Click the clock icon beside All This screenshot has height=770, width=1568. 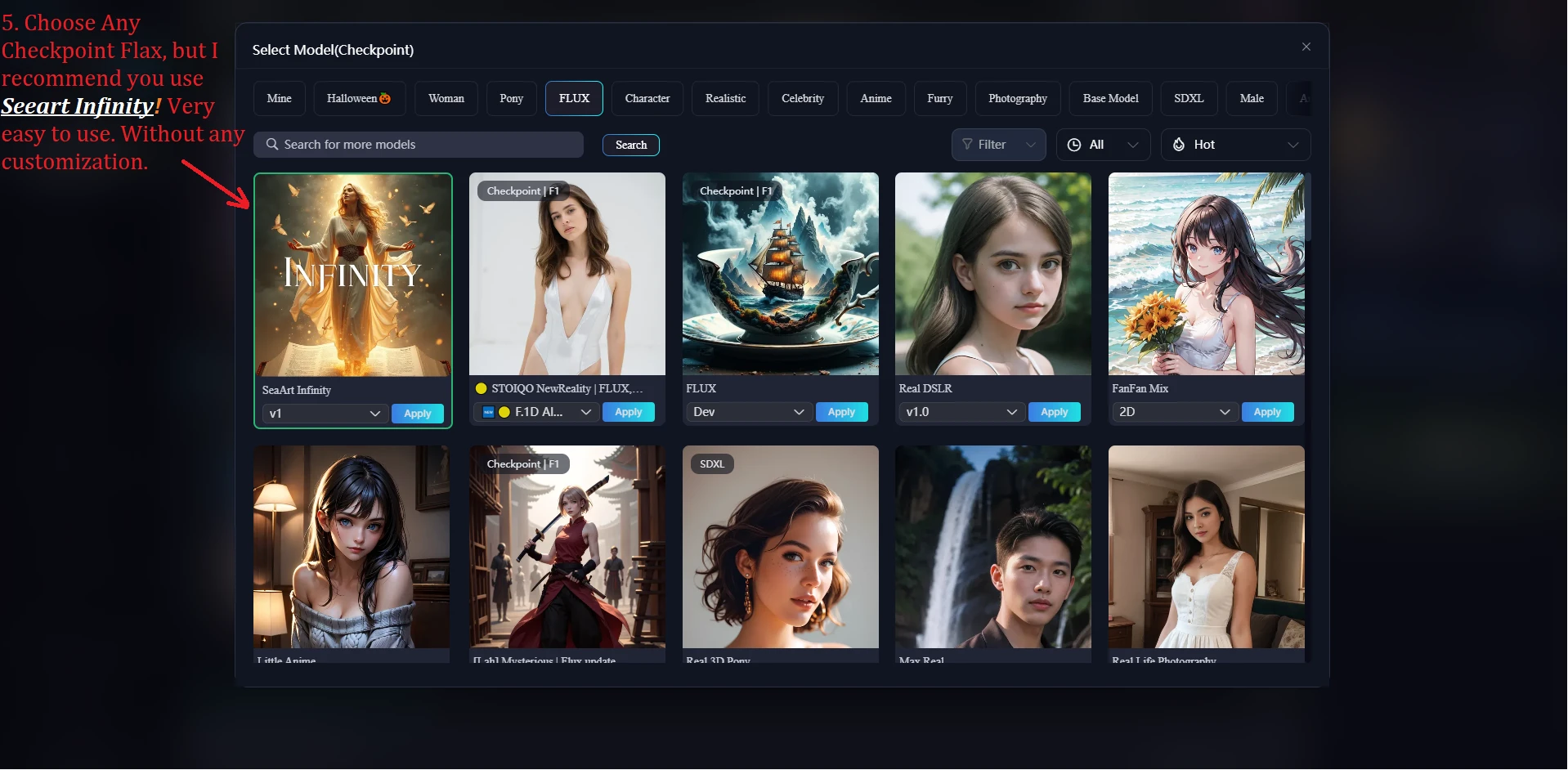1074,144
